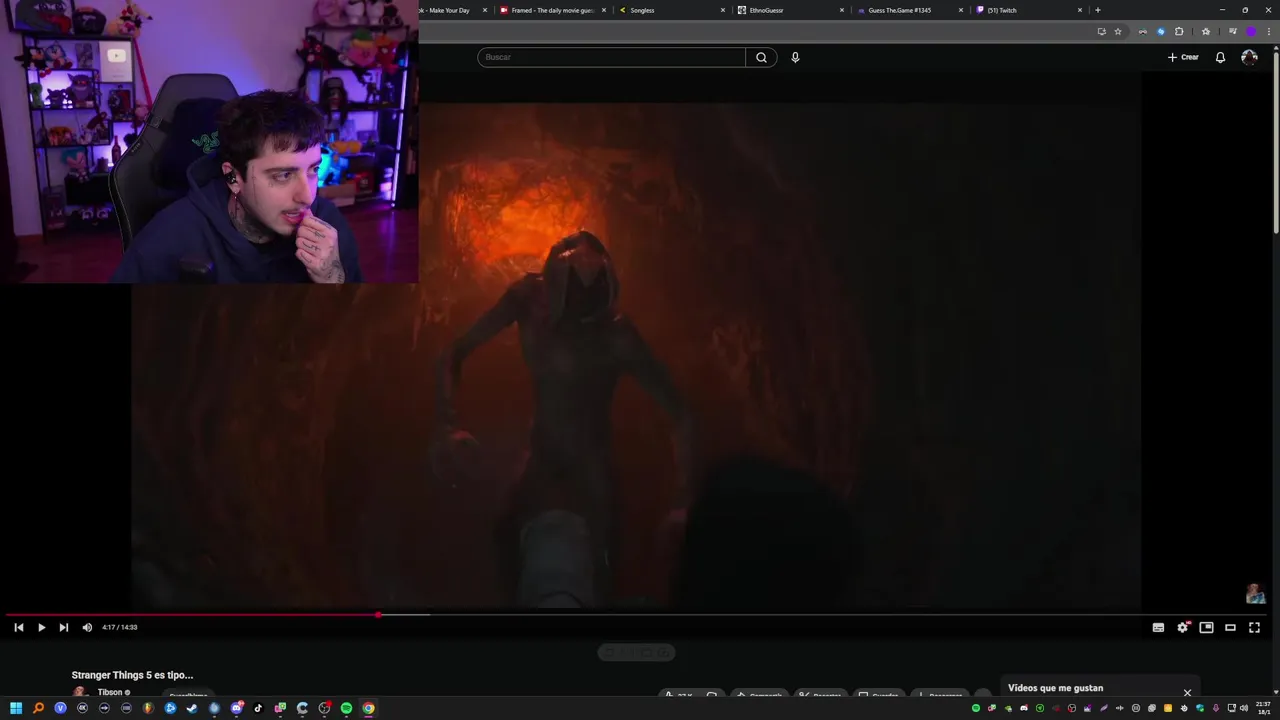Open TikTok from the taskbar
Image resolution: width=1280 pixels, height=720 pixels.
(x=258, y=708)
